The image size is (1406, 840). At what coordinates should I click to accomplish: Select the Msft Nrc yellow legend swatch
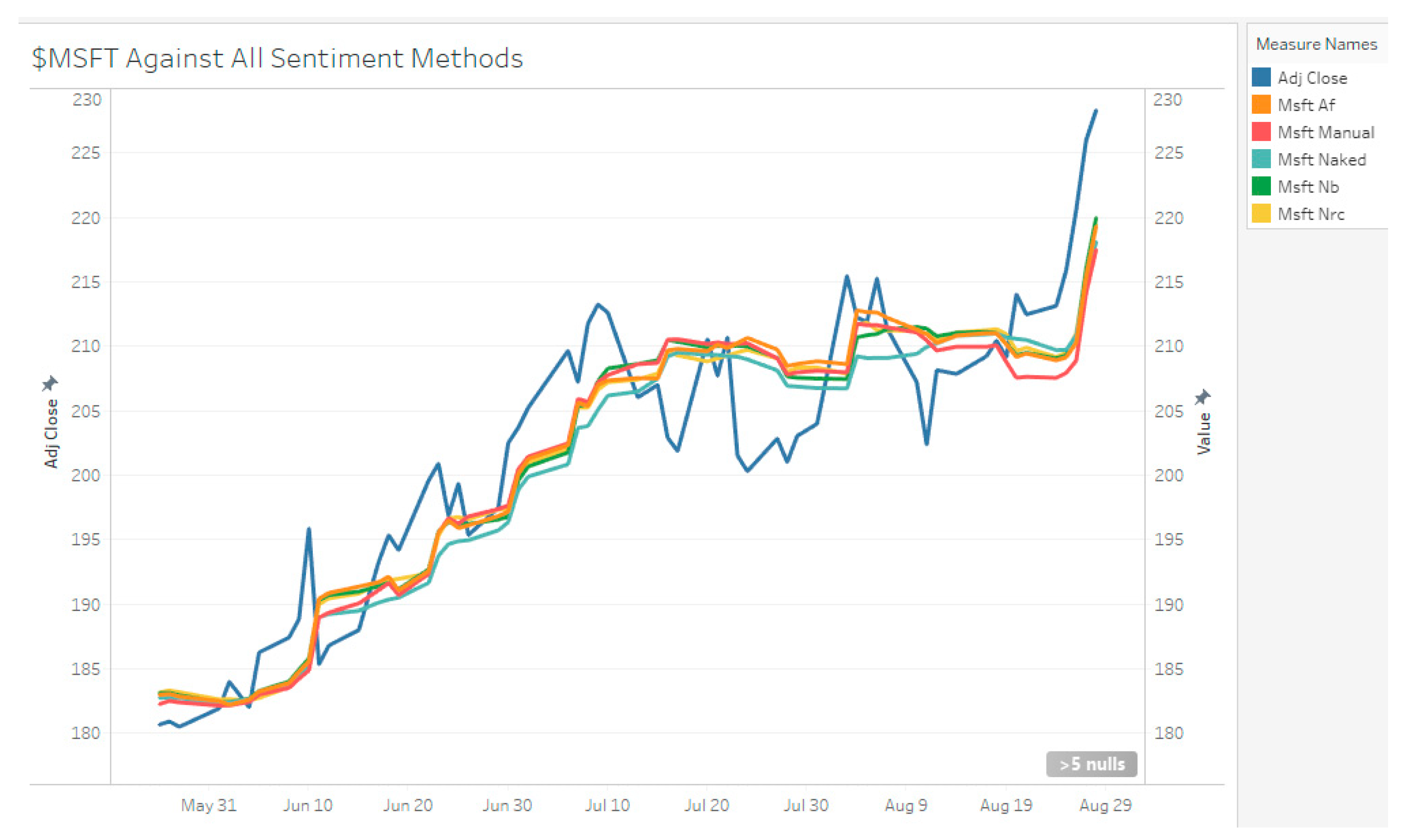point(1261,213)
